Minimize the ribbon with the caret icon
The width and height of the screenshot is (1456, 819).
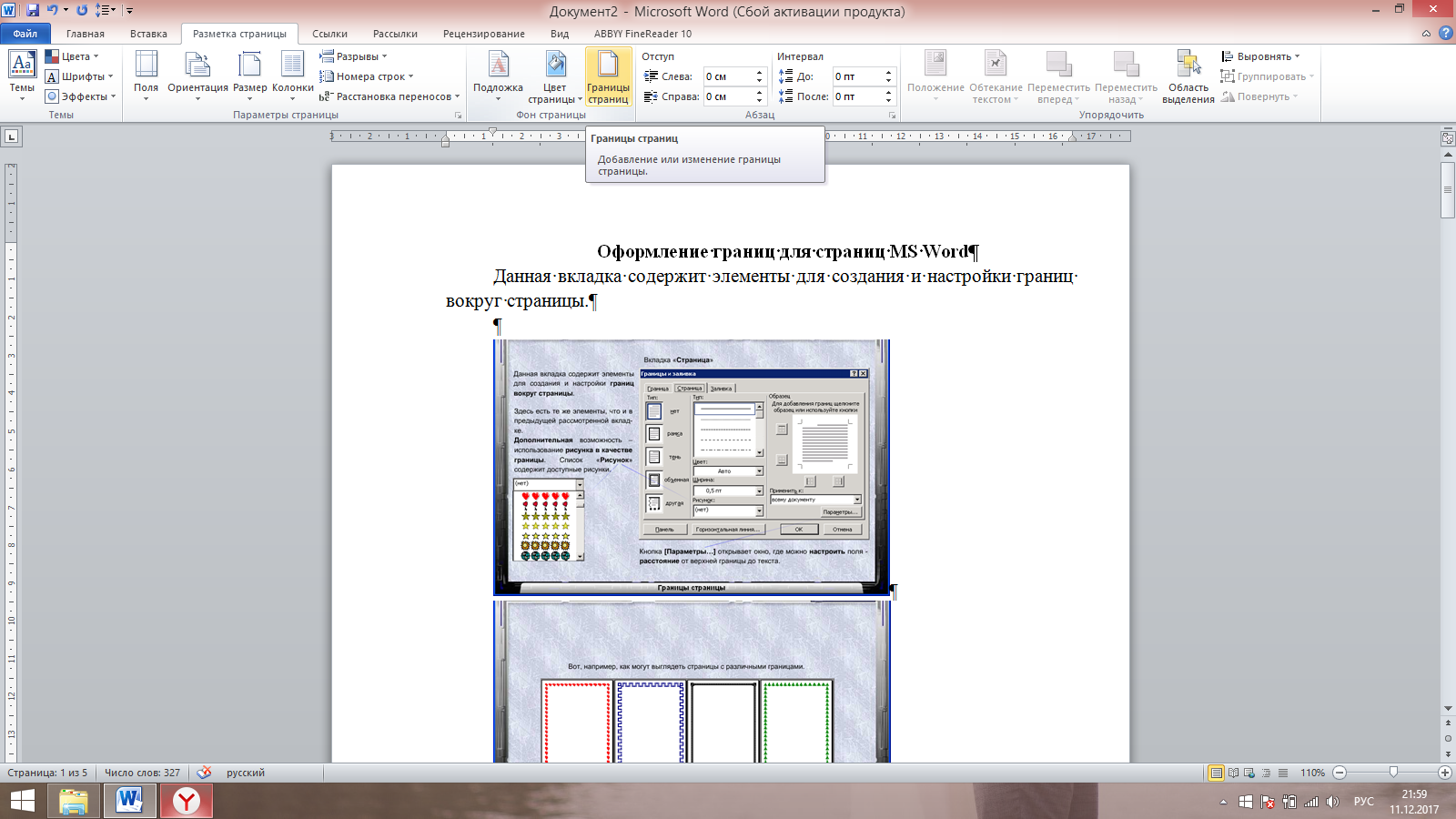(1426, 34)
